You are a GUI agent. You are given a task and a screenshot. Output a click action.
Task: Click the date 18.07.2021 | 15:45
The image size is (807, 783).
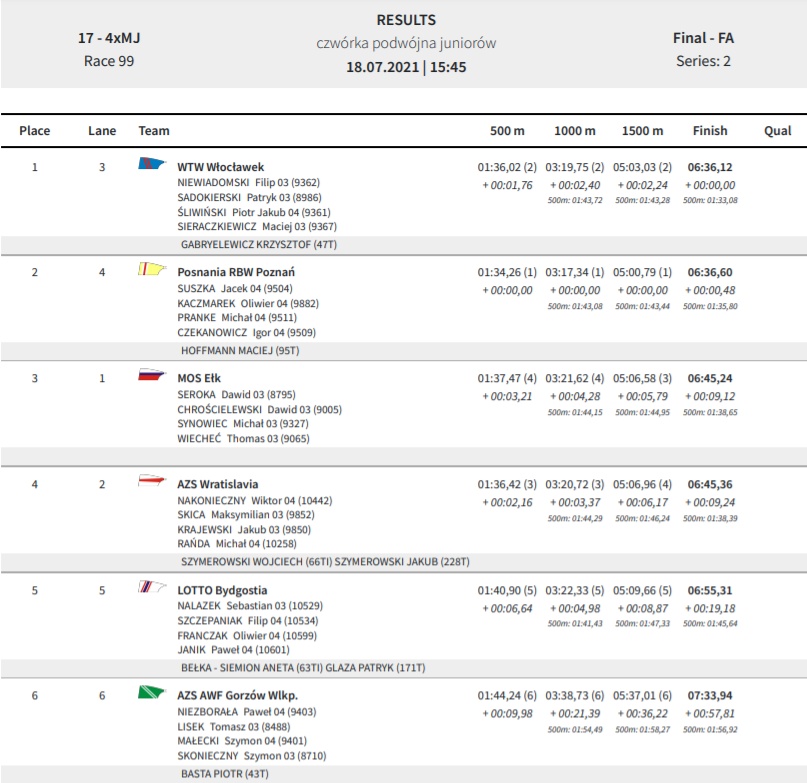[x=406, y=67]
